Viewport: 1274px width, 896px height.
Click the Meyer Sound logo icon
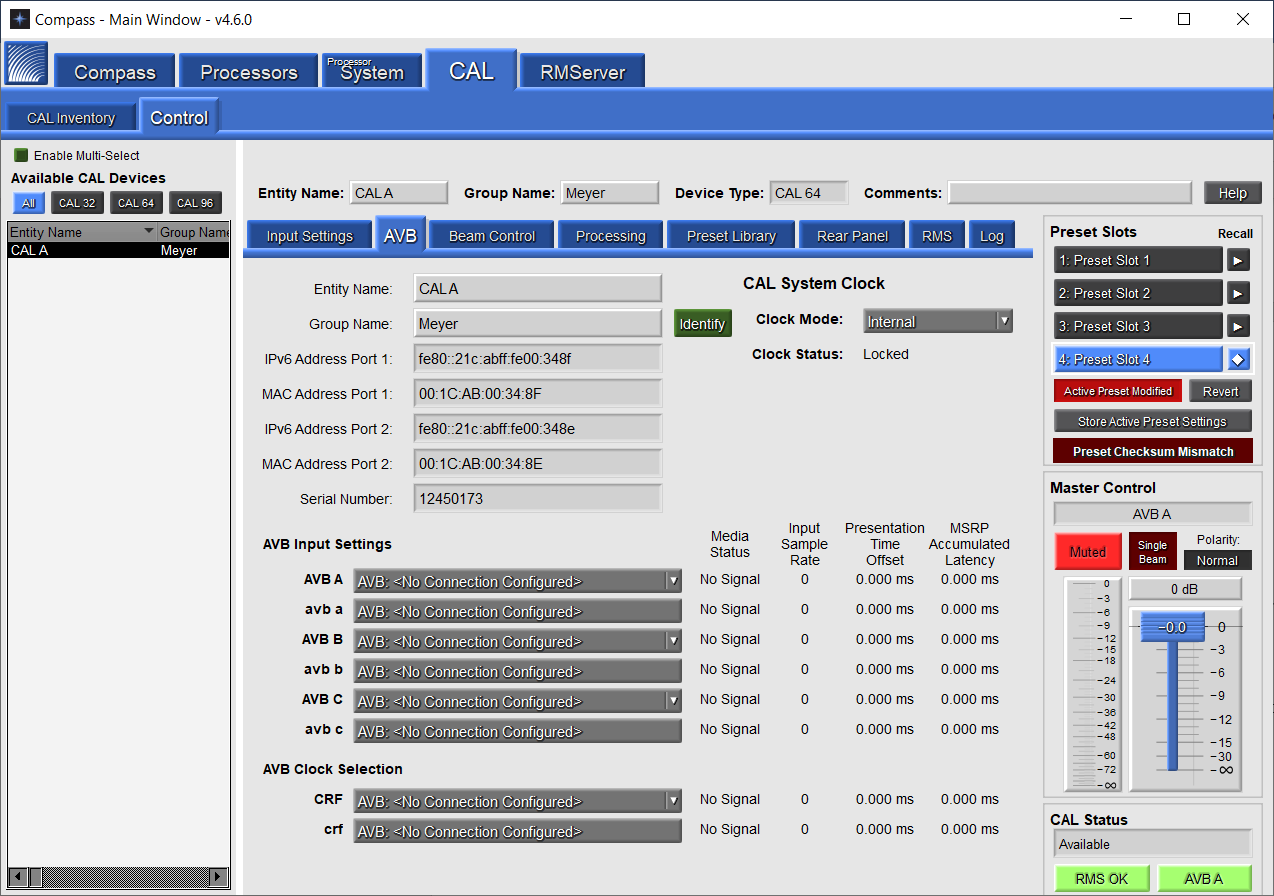pos(27,64)
